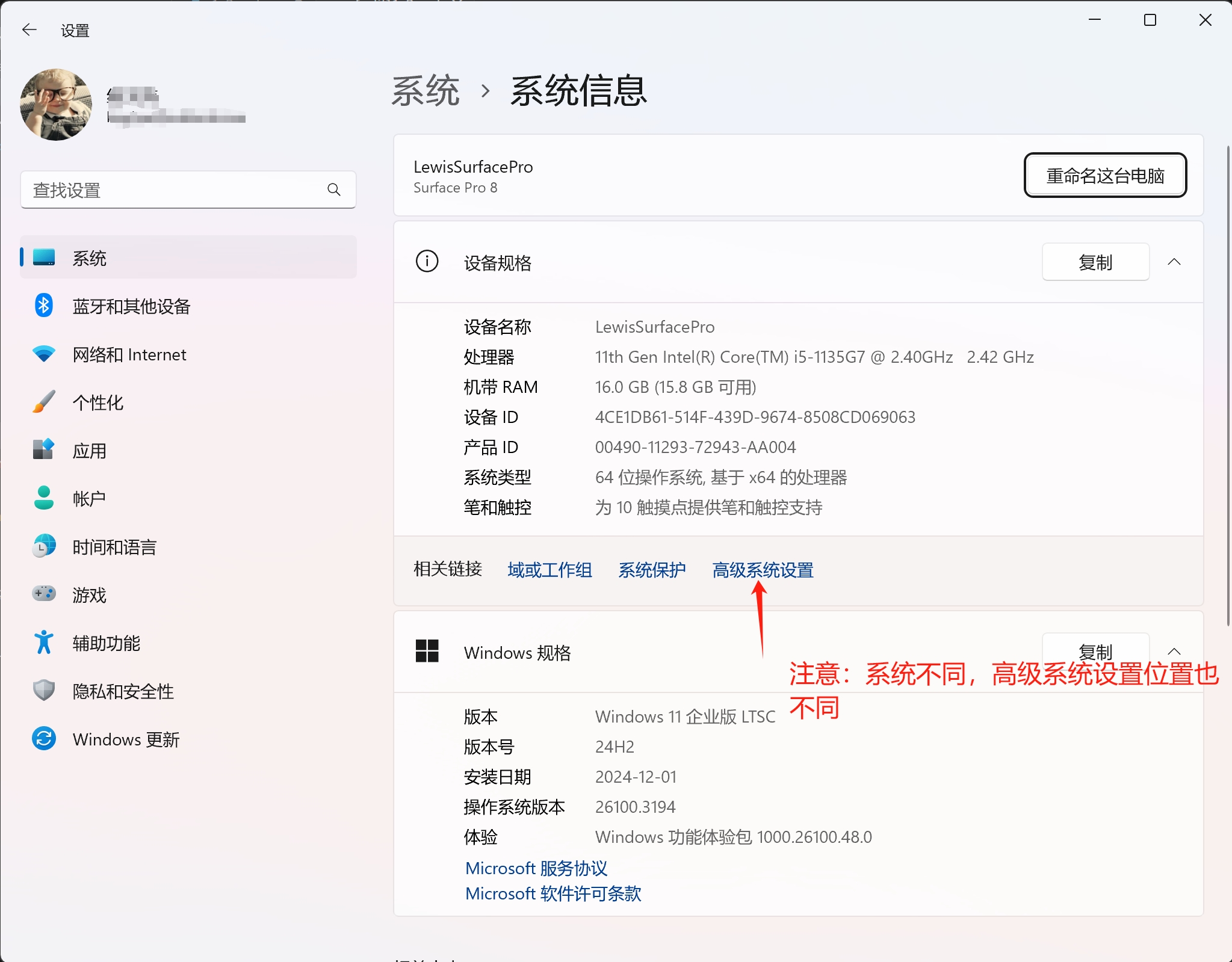
Task: Click the back arrow icon
Action: [29, 29]
